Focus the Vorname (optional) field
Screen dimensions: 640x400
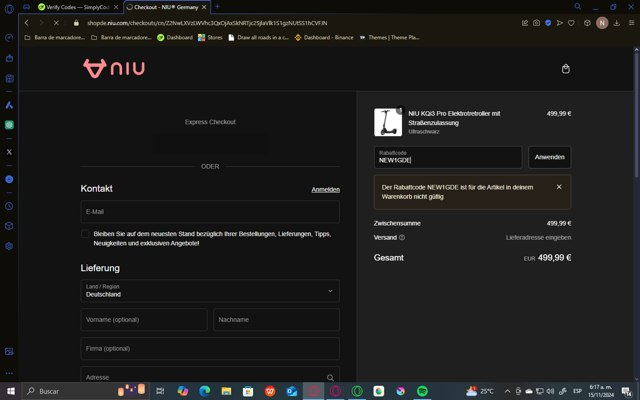click(x=144, y=320)
